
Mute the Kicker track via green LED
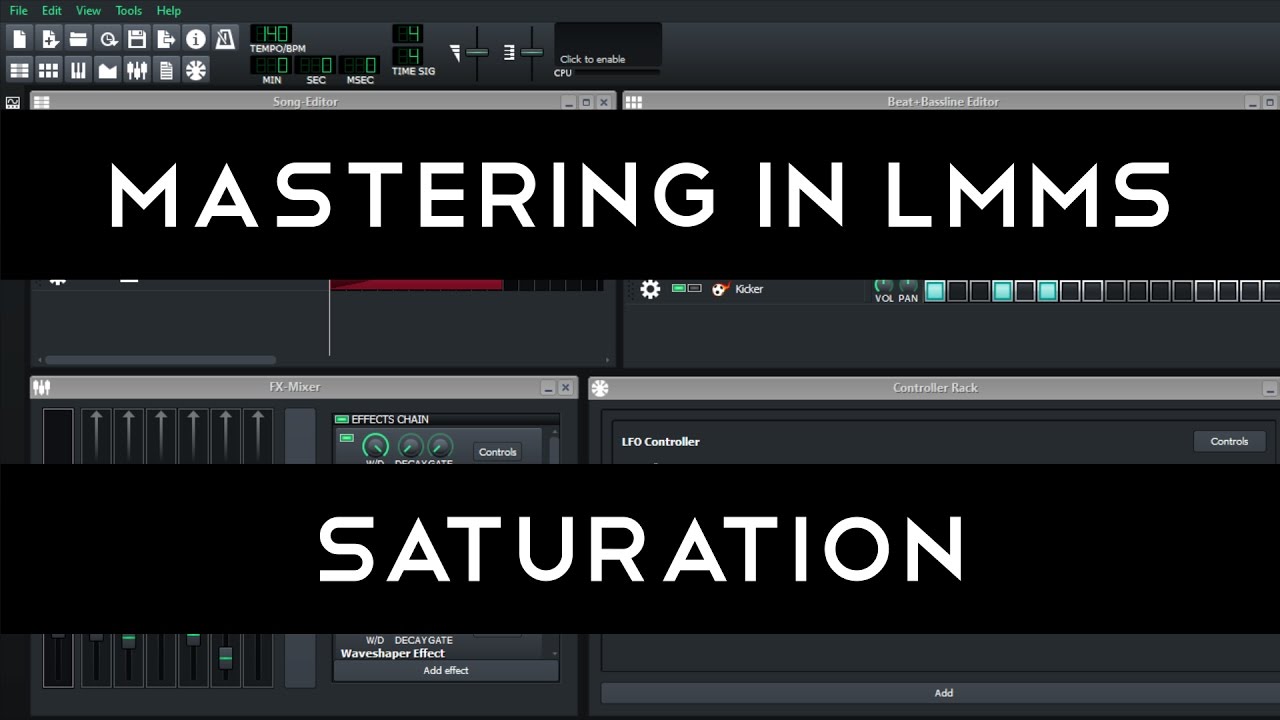pos(679,288)
